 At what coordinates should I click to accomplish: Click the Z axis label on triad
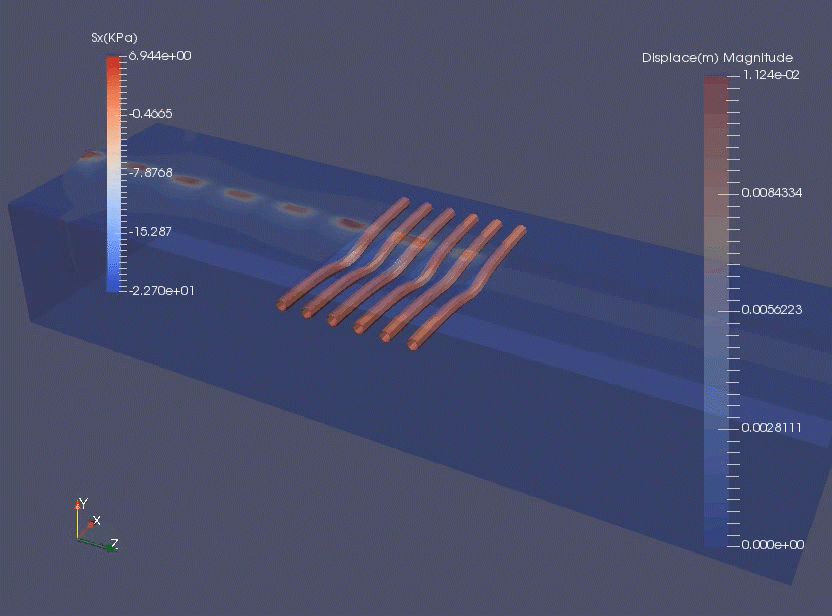click(114, 544)
